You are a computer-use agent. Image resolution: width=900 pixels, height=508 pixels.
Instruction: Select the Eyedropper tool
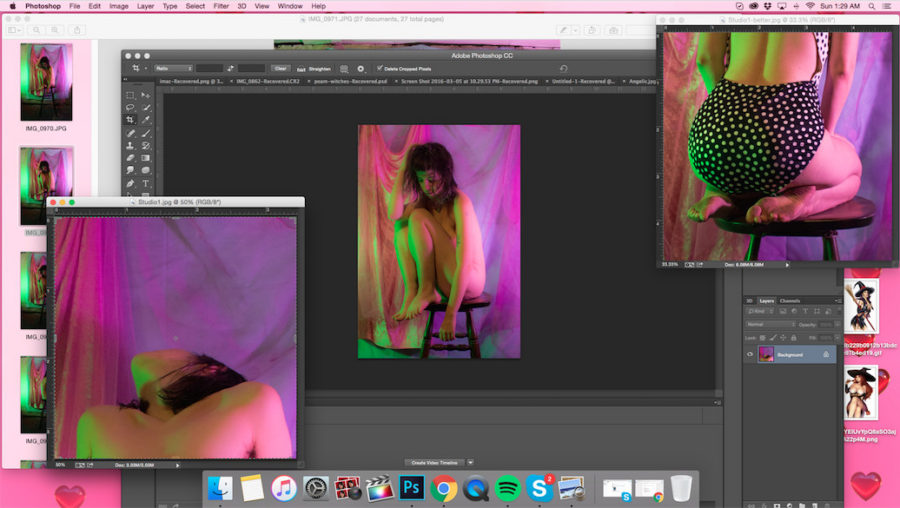146,120
